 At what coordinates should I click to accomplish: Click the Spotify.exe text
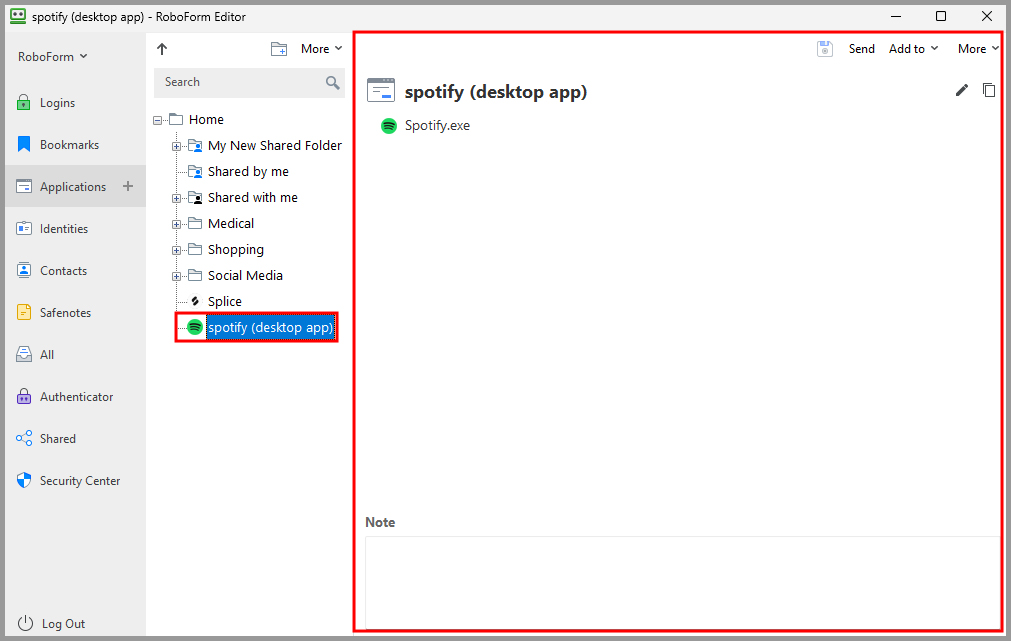coord(437,126)
